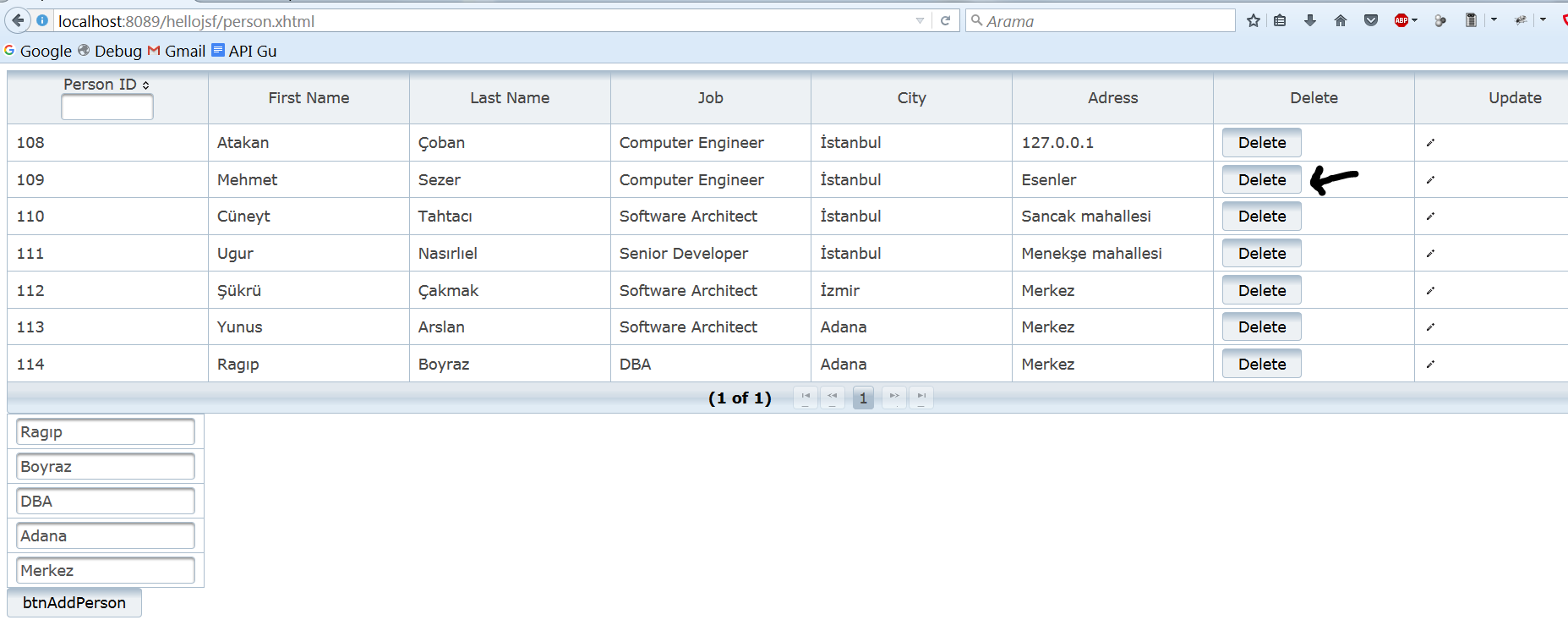Edit row 111 Ugur with pencil icon
This screenshot has width=1568, height=631.
click(x=1430, y=253)
